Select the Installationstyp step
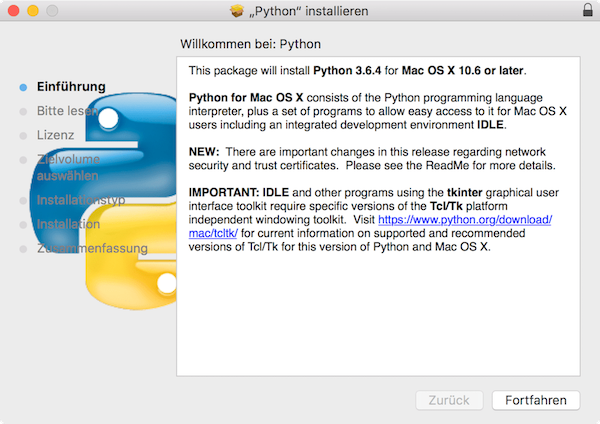The width and height of the screenshot is (600, 424). [81, 200]
